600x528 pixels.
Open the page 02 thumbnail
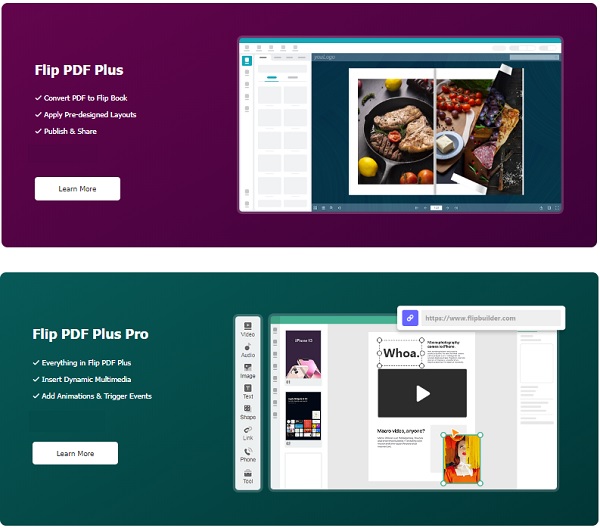point(303,416)
